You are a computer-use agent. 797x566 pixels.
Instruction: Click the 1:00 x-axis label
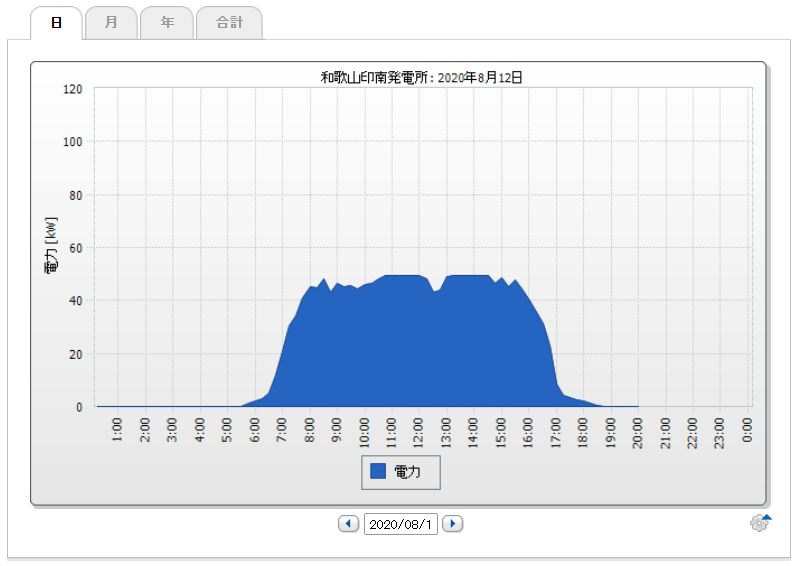117,430
